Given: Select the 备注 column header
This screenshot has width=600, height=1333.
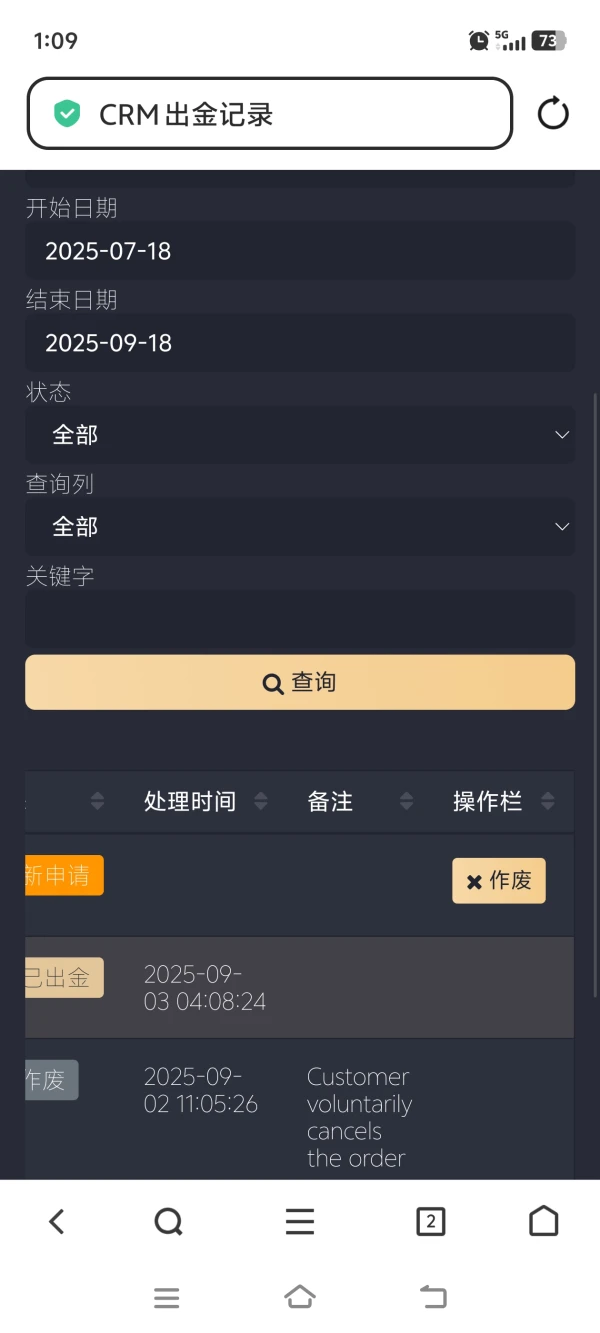Looking at the screenshot, I should [330, 800].
